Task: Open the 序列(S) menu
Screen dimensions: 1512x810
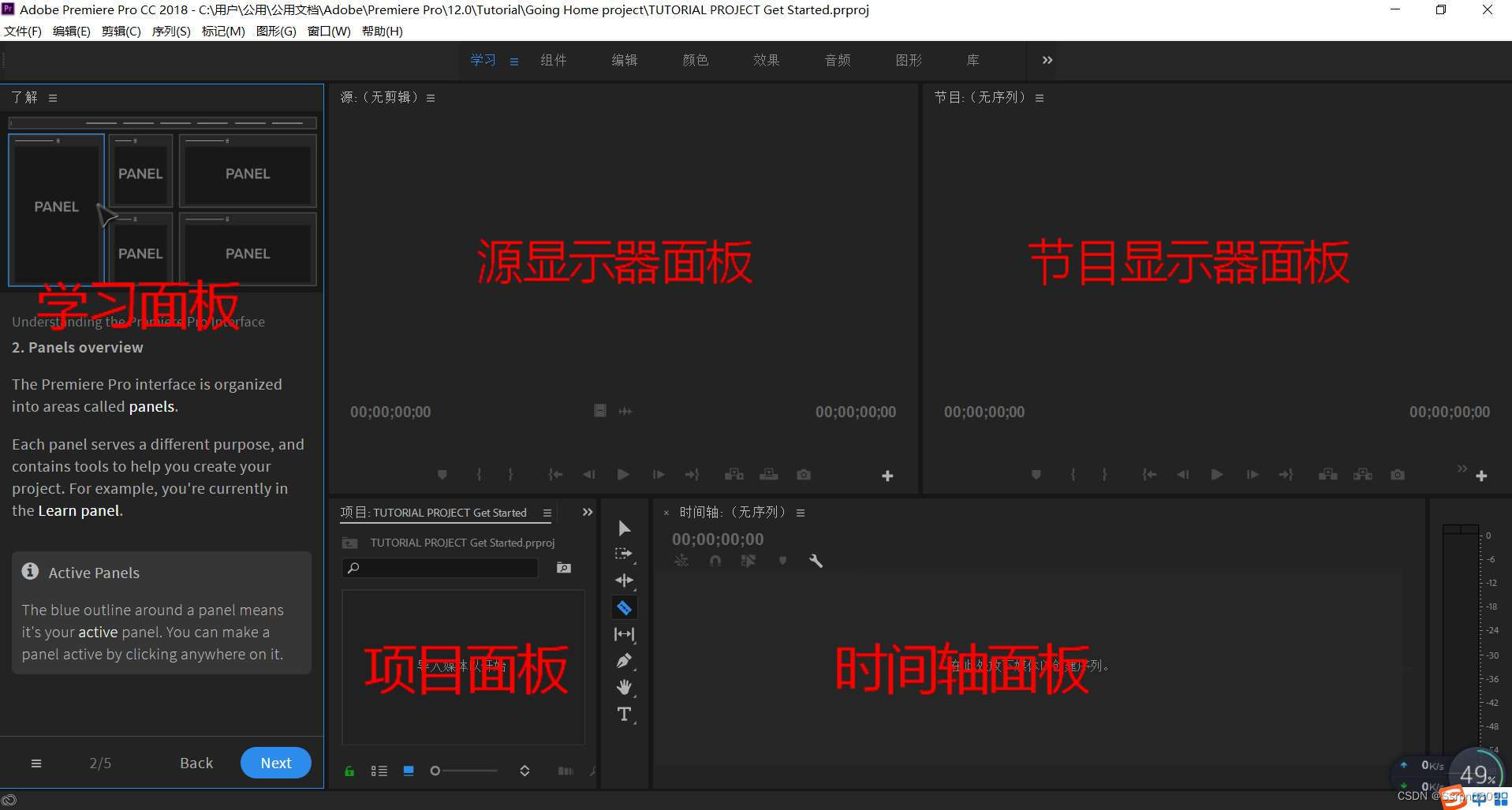Action: [171, 31]
